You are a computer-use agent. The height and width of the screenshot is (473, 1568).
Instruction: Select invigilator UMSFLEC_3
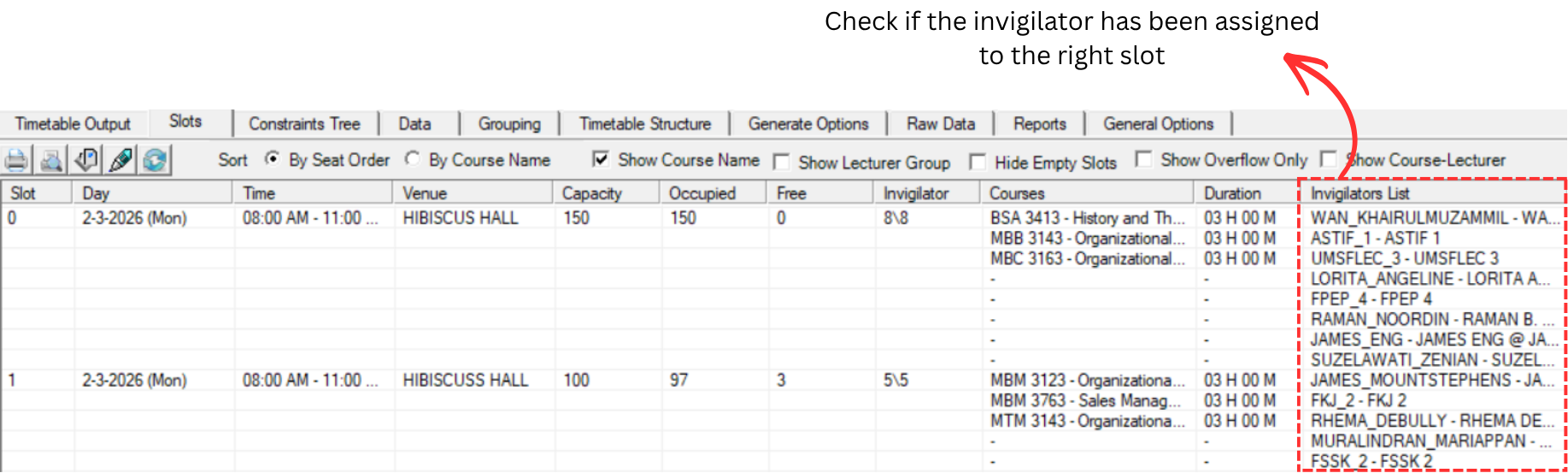click(1404, 259)
